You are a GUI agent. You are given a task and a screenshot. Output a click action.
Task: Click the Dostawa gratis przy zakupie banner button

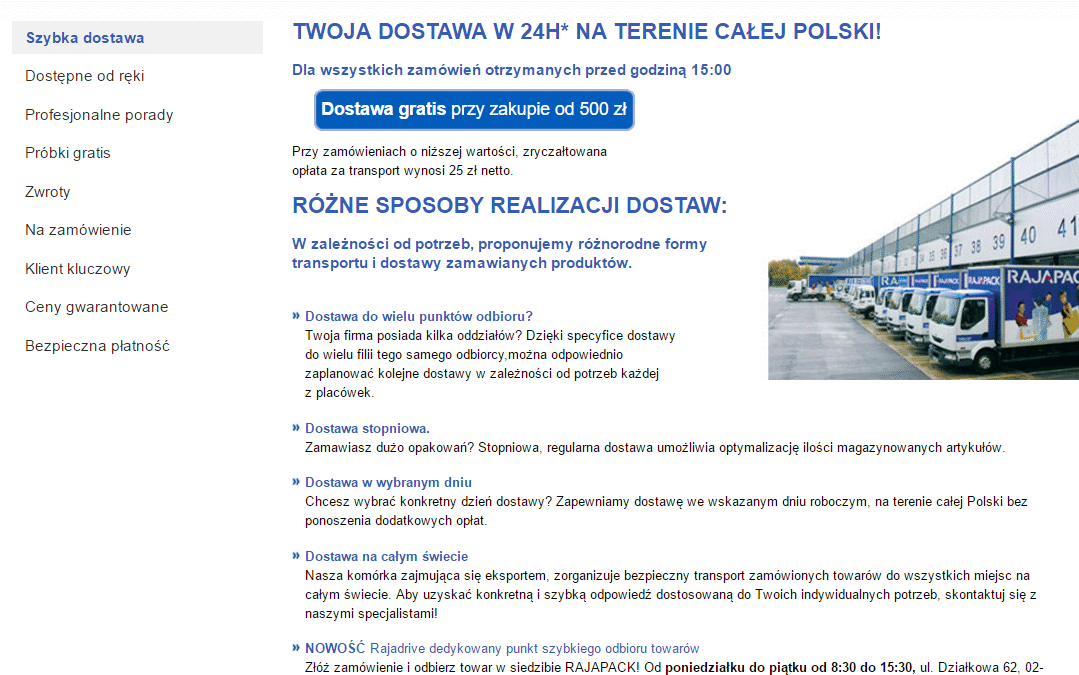[x=474, y=109]
